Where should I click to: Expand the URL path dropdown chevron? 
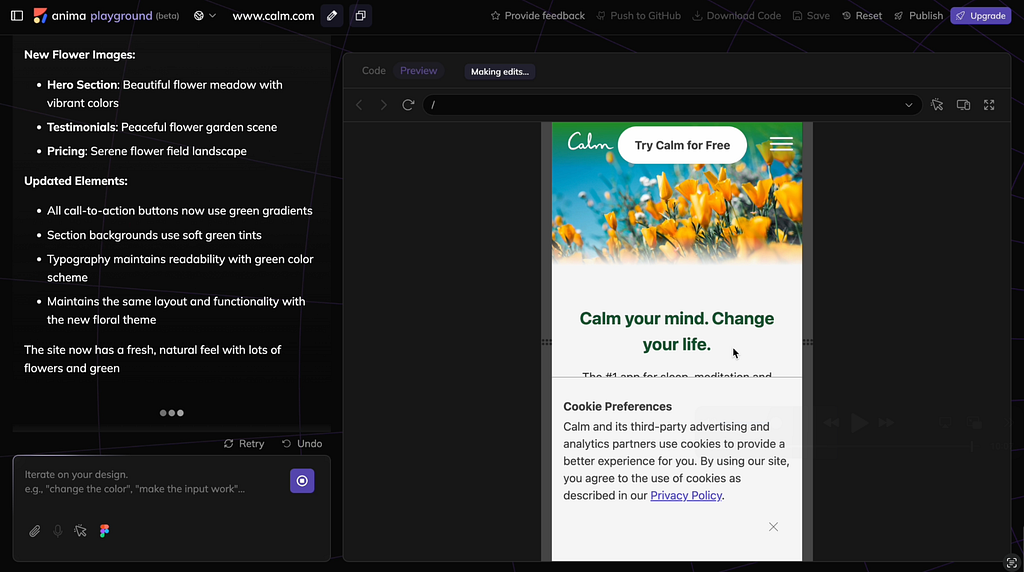click(x=908, y=105)
